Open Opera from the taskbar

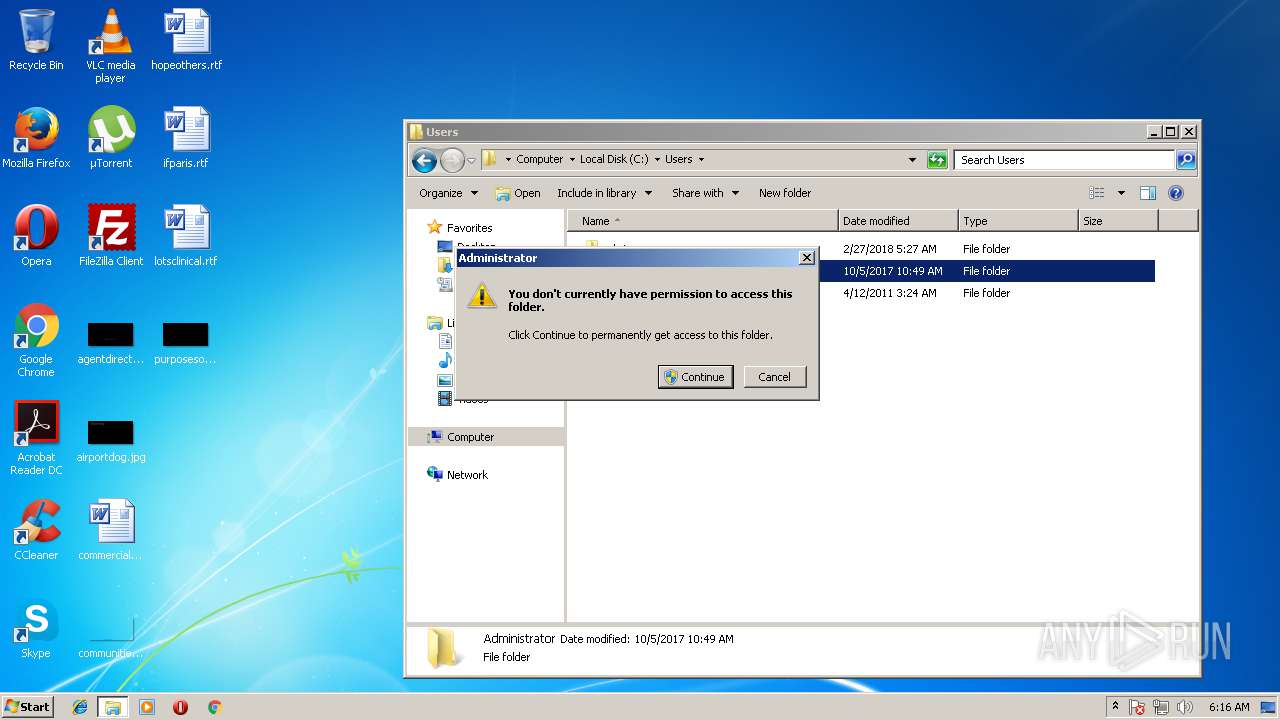click(180, 707)
